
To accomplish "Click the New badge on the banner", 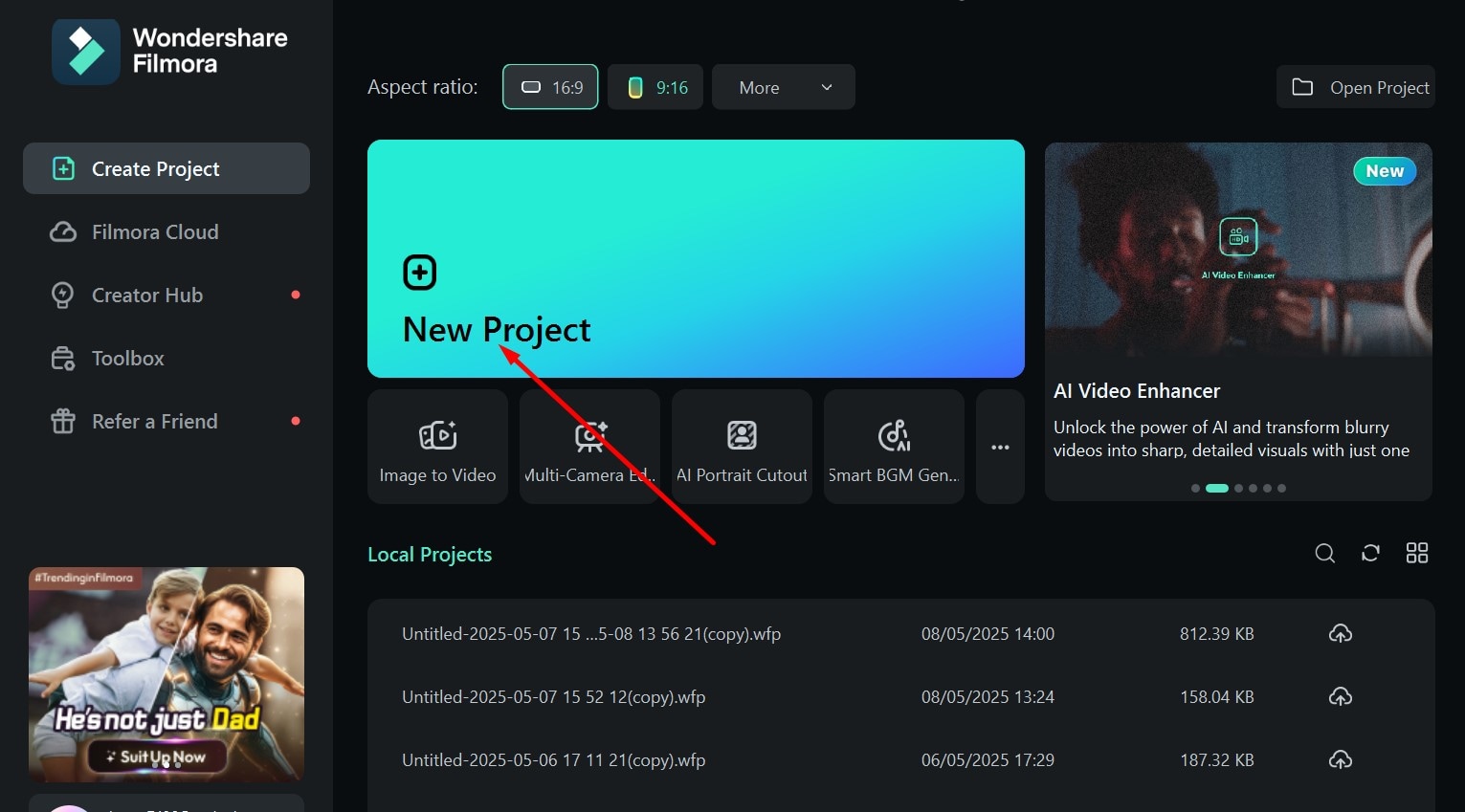I will coord(1385,171).
